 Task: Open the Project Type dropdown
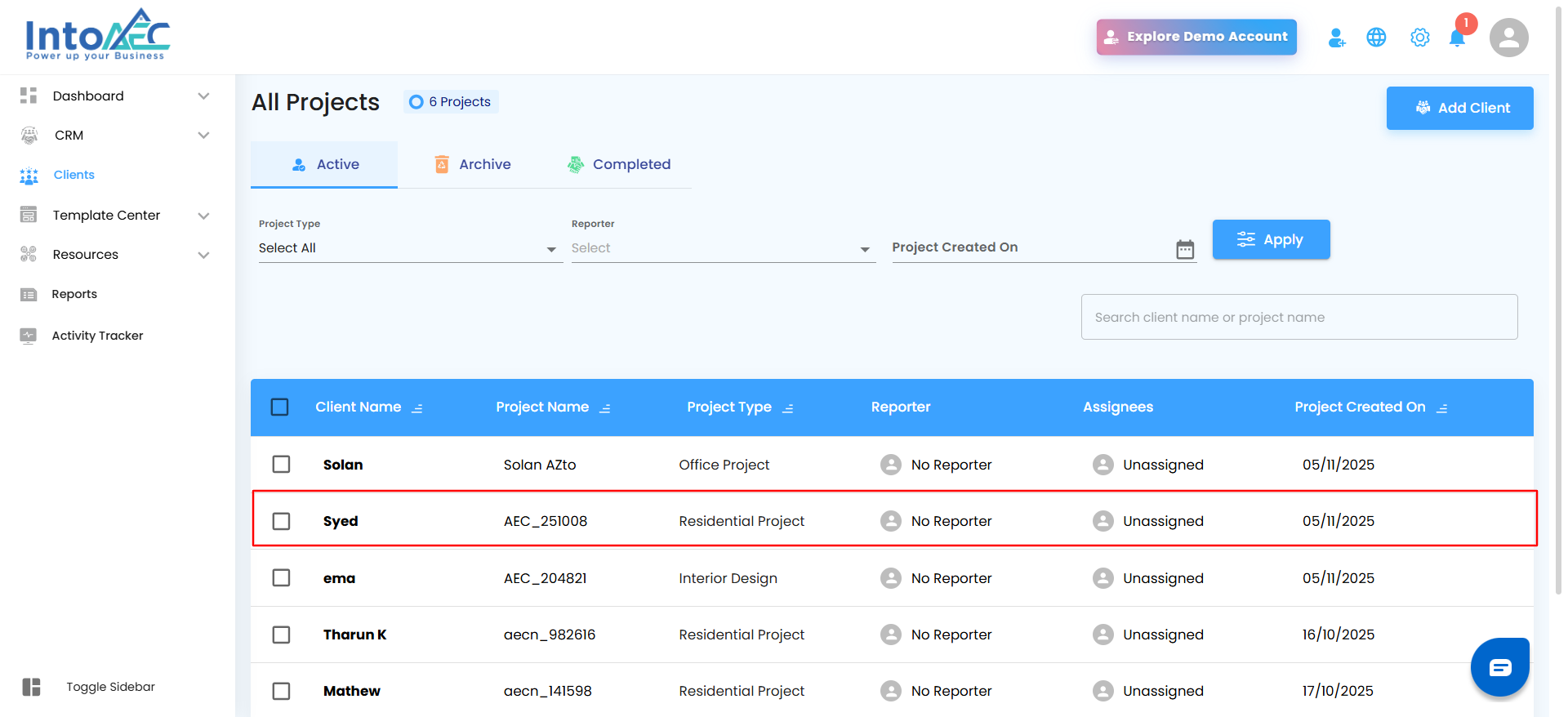coord(408,248)
